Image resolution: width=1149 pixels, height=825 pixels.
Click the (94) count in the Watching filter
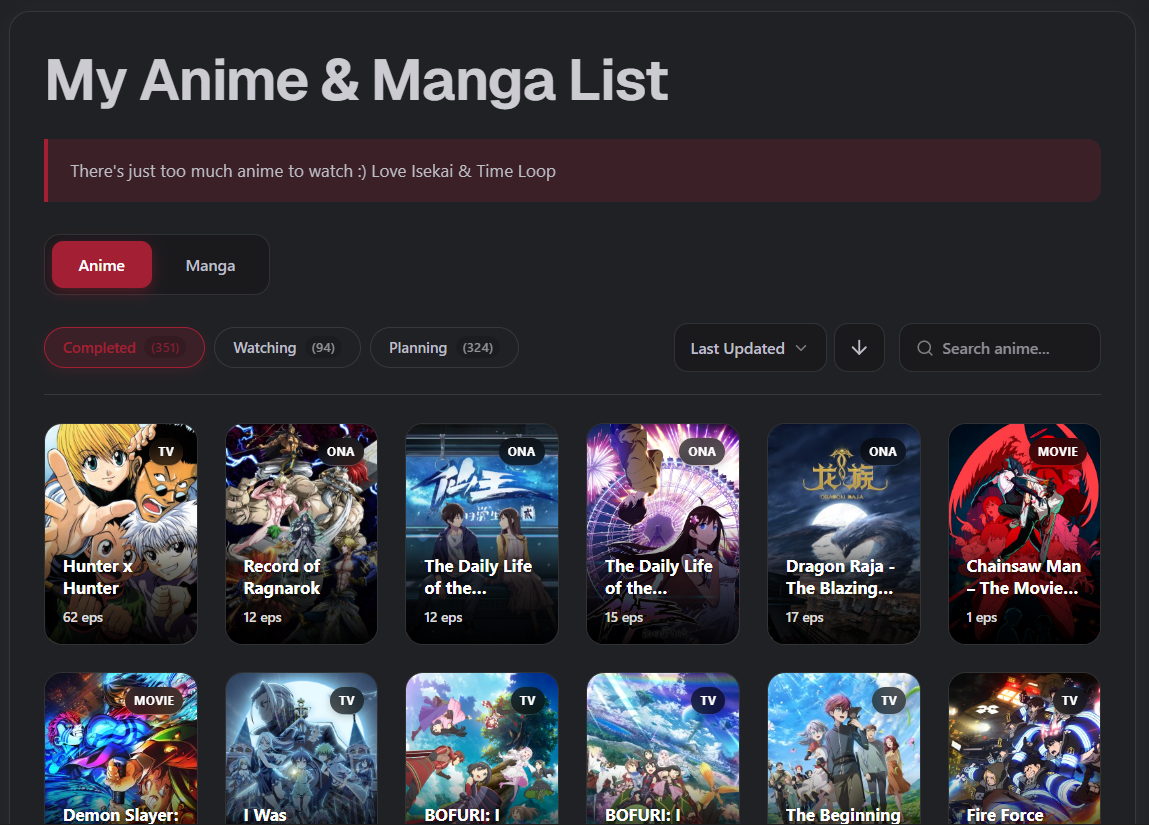tap(323, 347)
